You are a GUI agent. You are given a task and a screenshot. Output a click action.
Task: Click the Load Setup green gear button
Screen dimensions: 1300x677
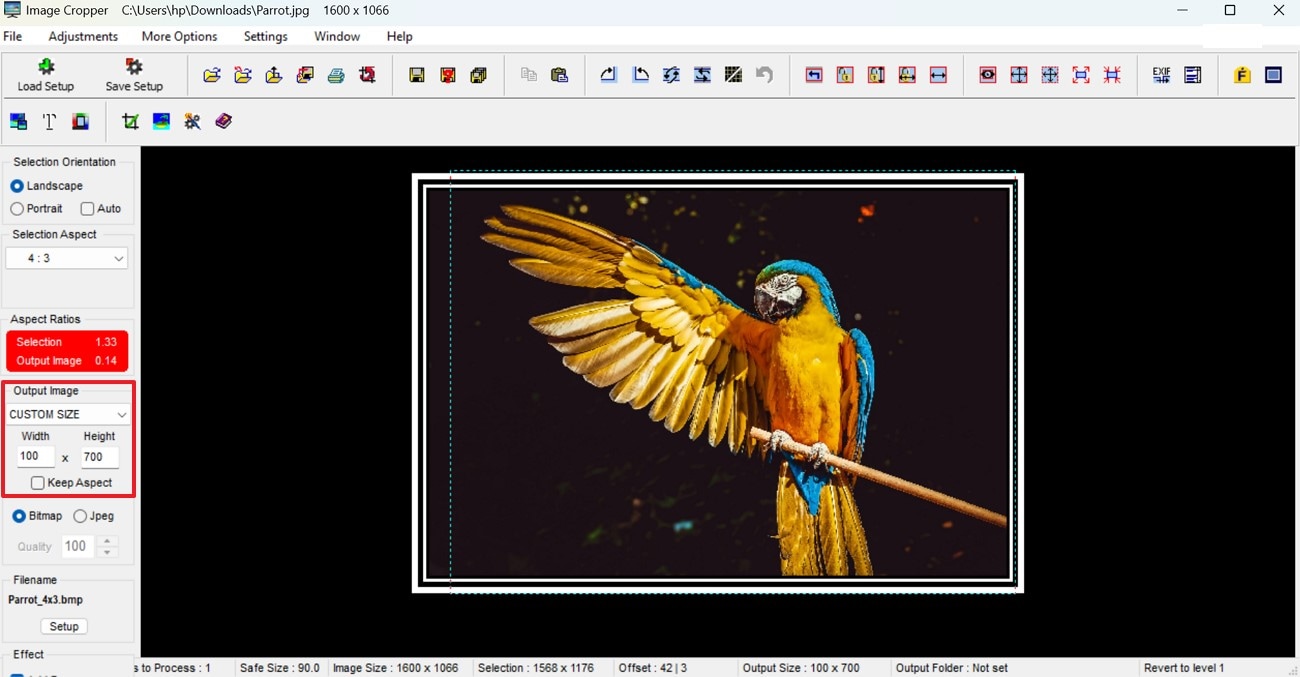(x=46, y=75)
